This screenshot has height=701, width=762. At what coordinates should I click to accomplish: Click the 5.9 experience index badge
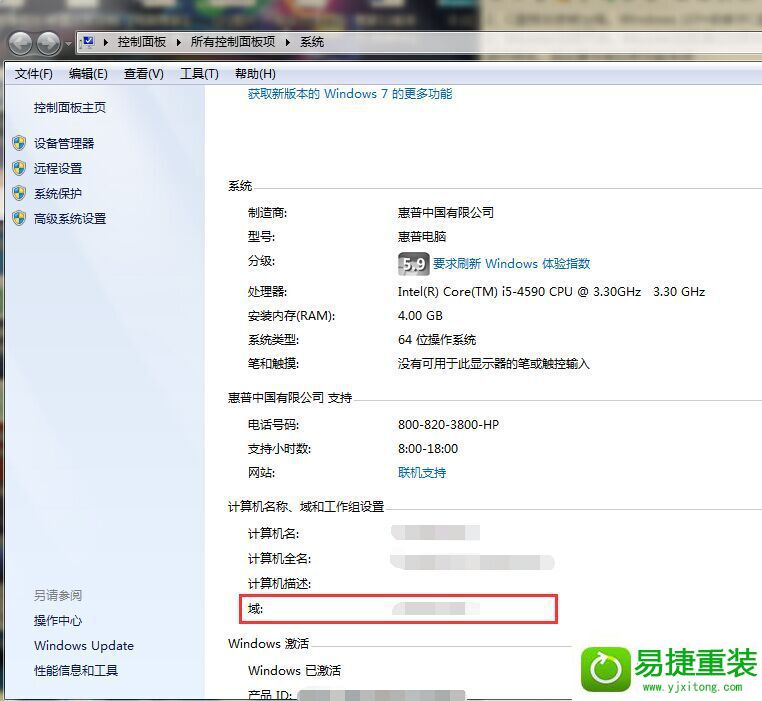click(414, 264)
